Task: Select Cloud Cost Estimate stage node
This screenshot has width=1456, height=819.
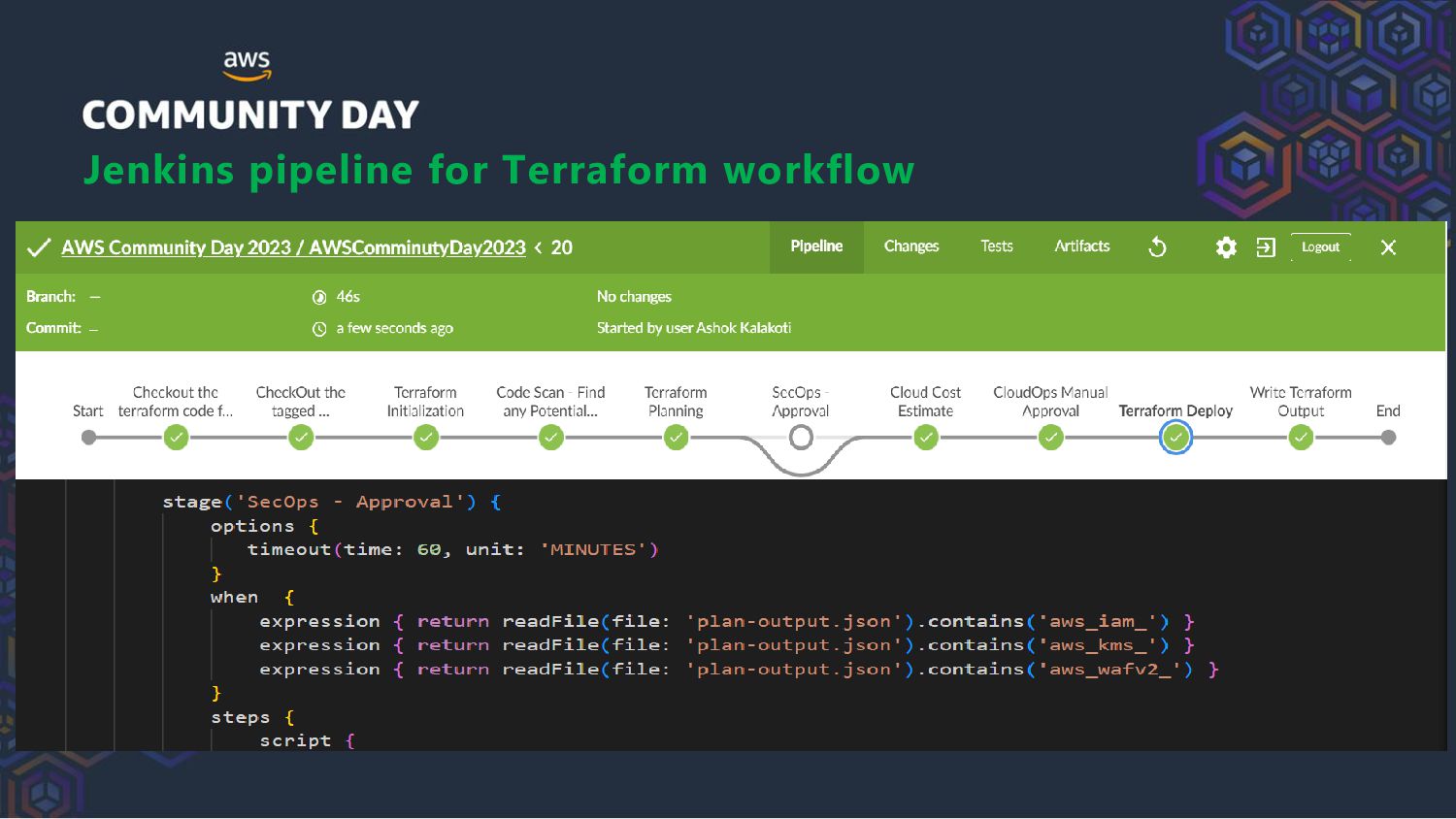Action: coord(926,438)
